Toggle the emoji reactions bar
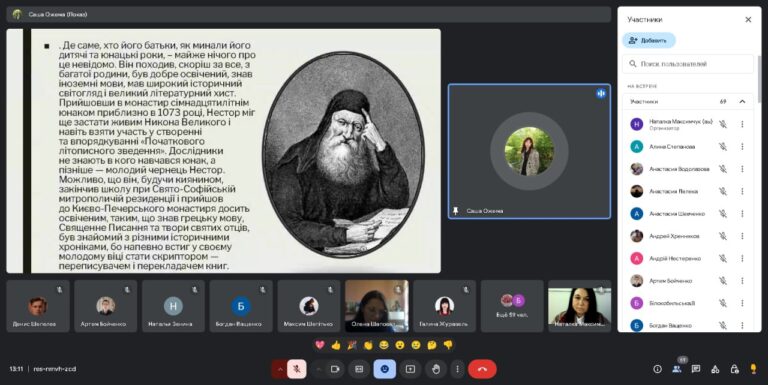 [x=384, y=369]
